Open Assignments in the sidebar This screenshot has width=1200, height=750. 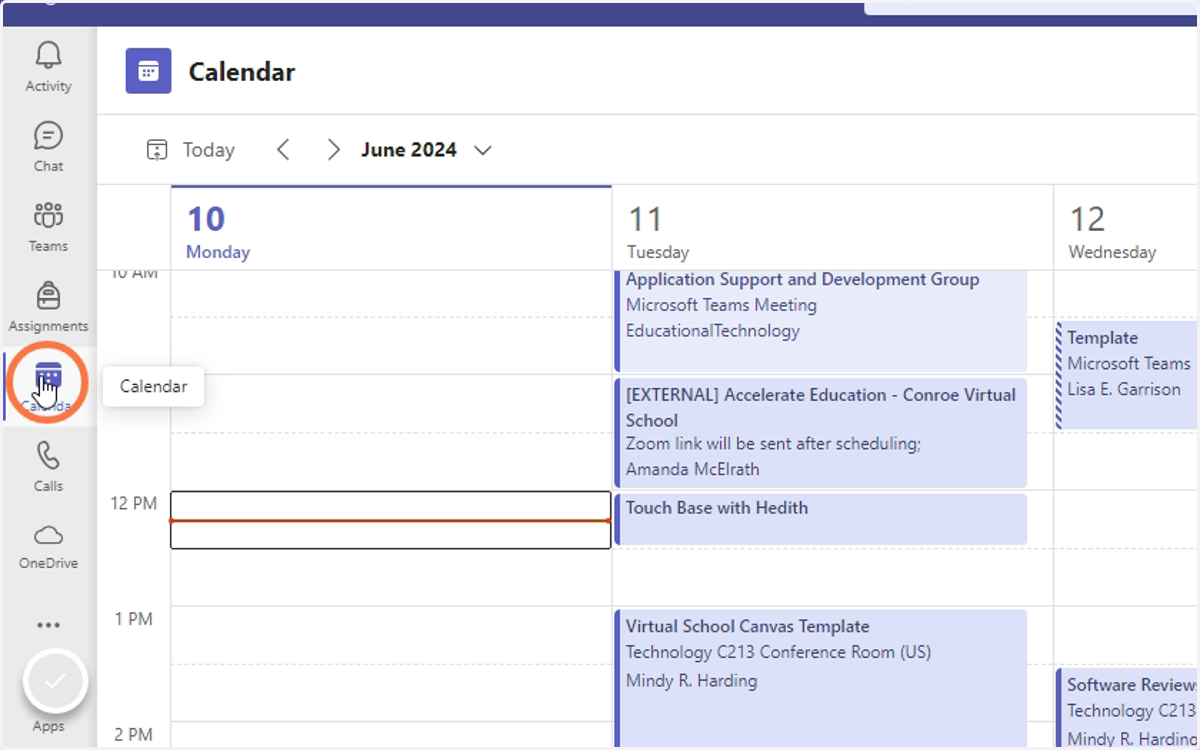pyautogui.click(x=48, y=307)
